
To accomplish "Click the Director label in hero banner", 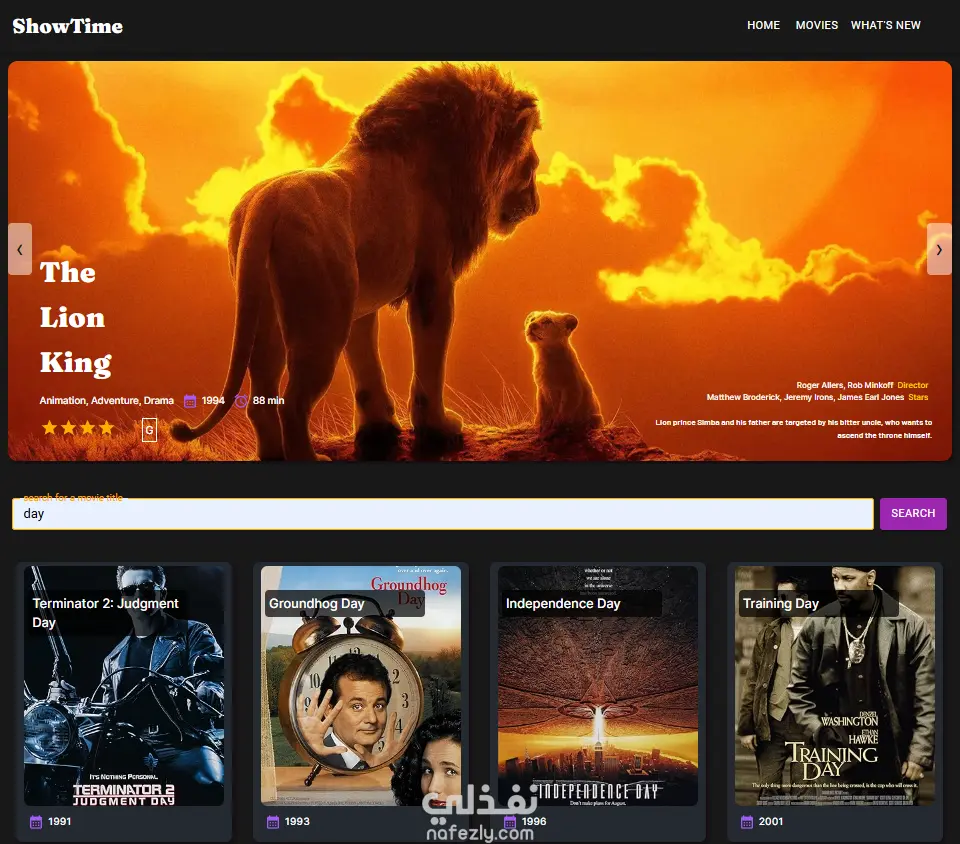I will point(912,385).
